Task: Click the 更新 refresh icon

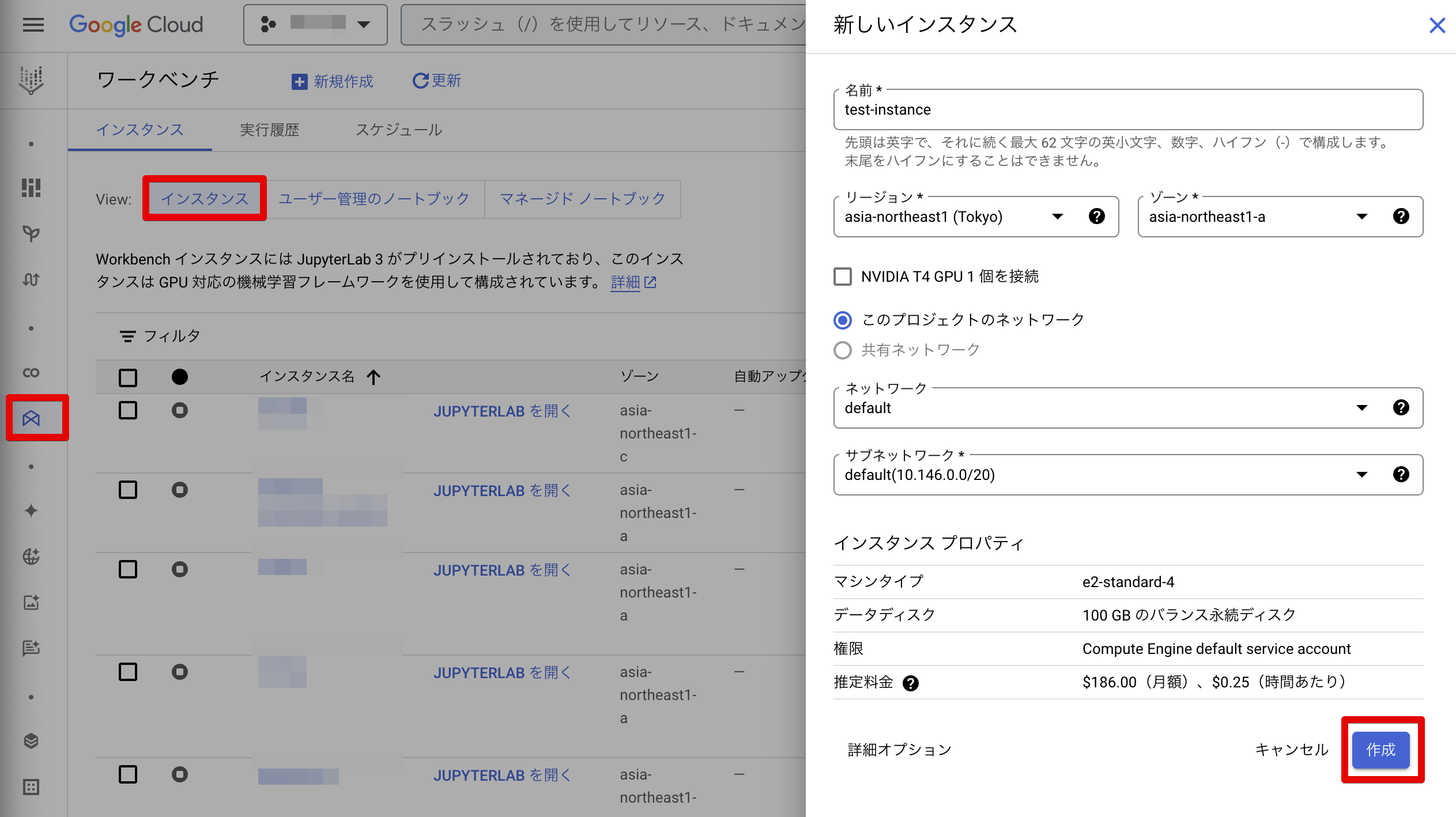Action: (421, 81)
